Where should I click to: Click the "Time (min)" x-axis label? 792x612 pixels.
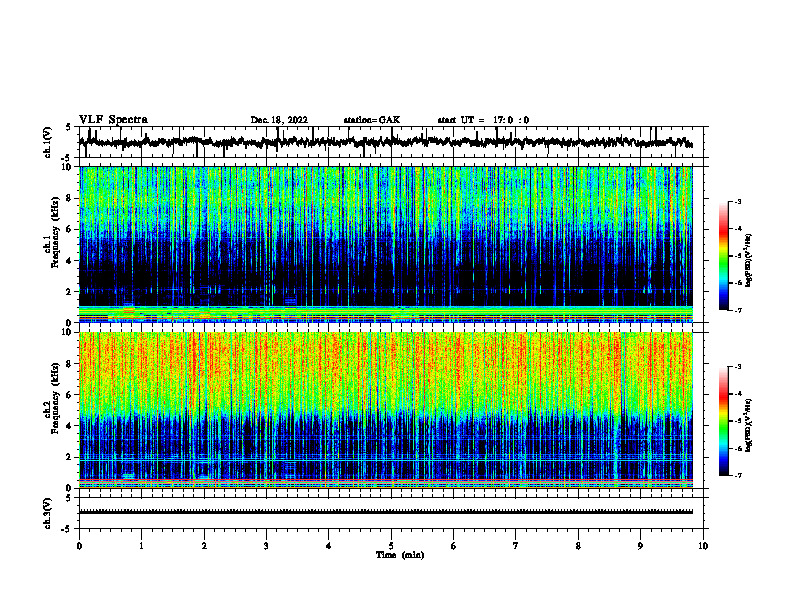coord(400,555)
